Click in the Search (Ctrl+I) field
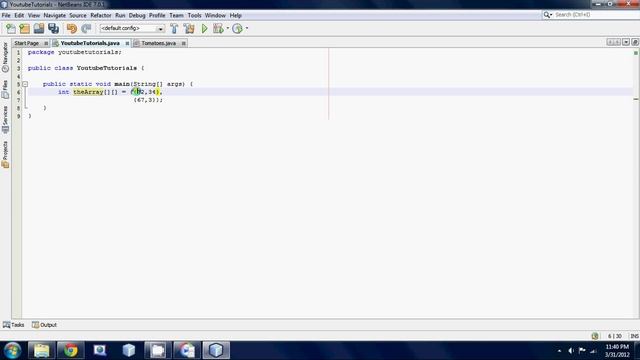Viewport: 640px width, 360px height. click(595, 15)
